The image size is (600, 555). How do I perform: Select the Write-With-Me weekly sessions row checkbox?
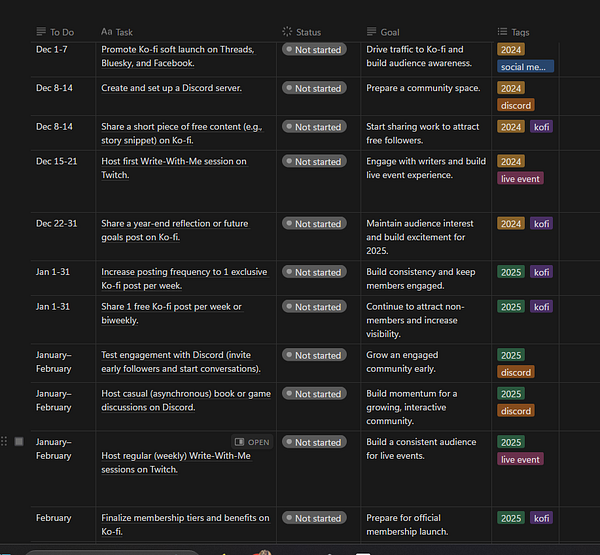(x=19, y=441)
